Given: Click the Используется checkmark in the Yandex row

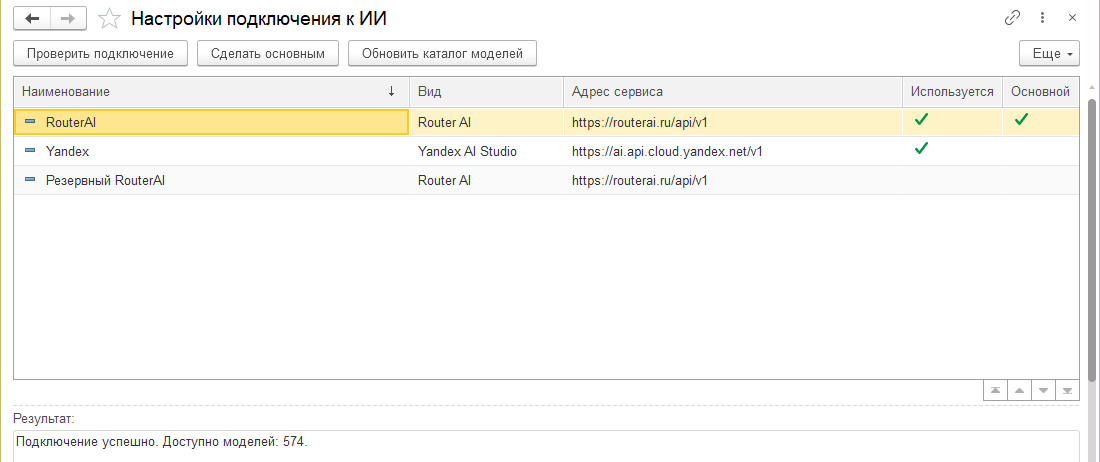Looking at the screenshot, I should point(921,148).
